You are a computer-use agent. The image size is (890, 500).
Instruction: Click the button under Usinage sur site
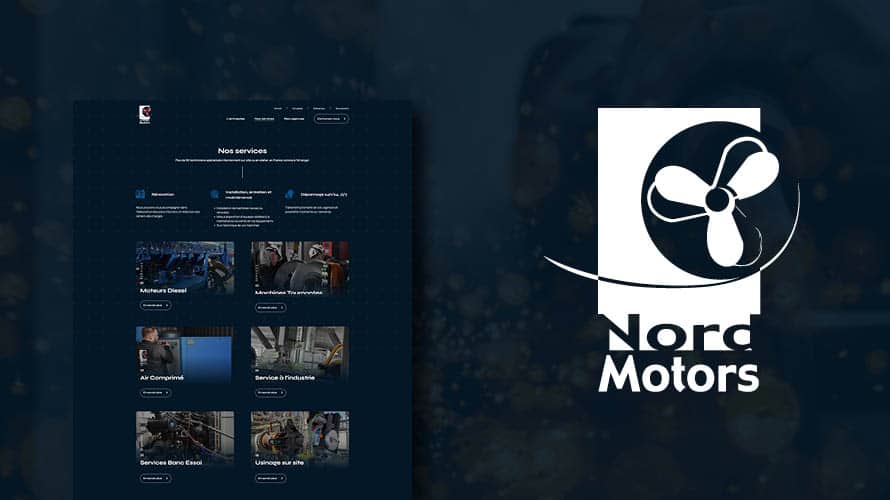pos(270,478)
